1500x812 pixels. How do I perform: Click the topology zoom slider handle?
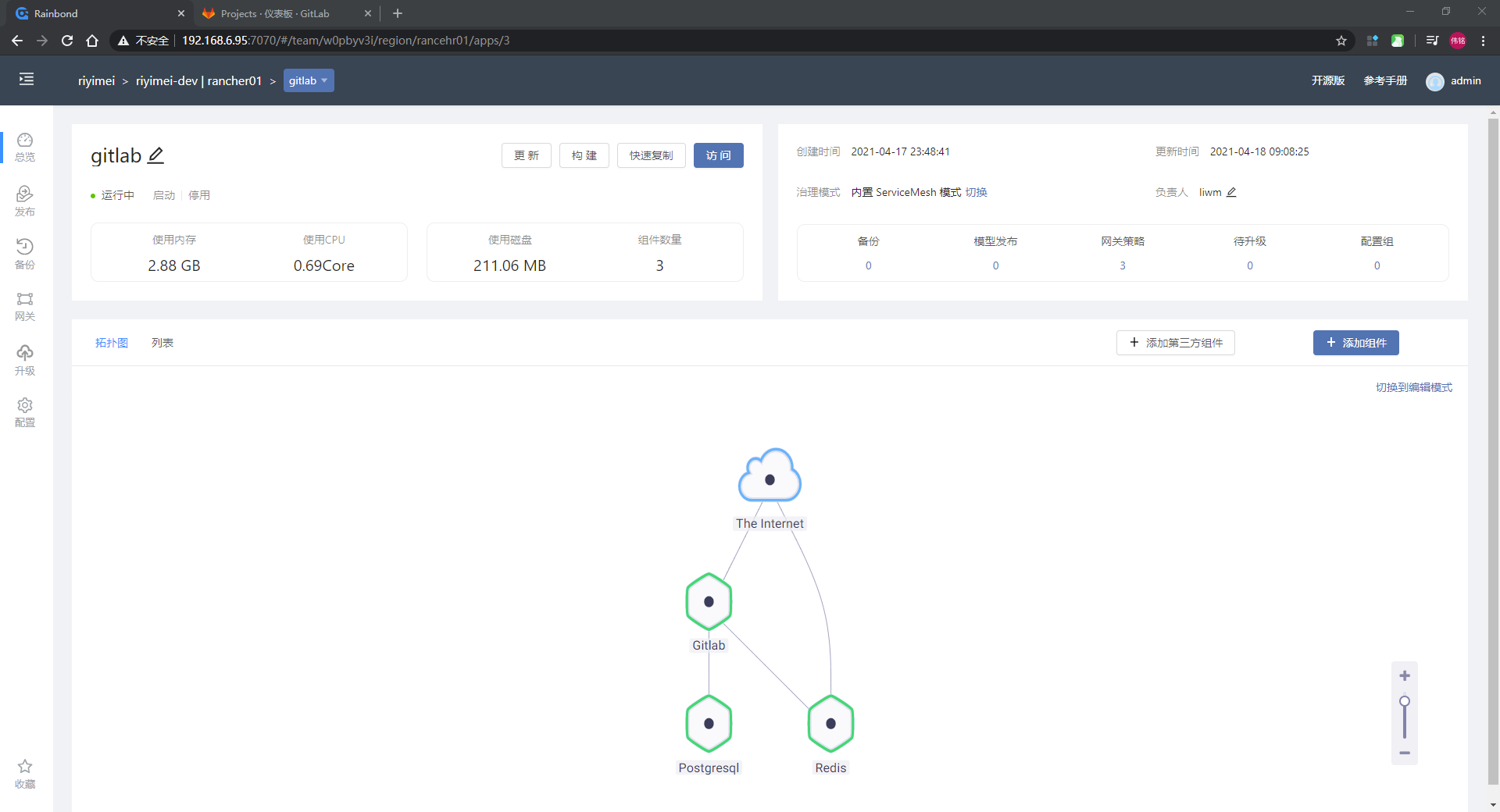pyautogui.click(x=1405, y=701)
